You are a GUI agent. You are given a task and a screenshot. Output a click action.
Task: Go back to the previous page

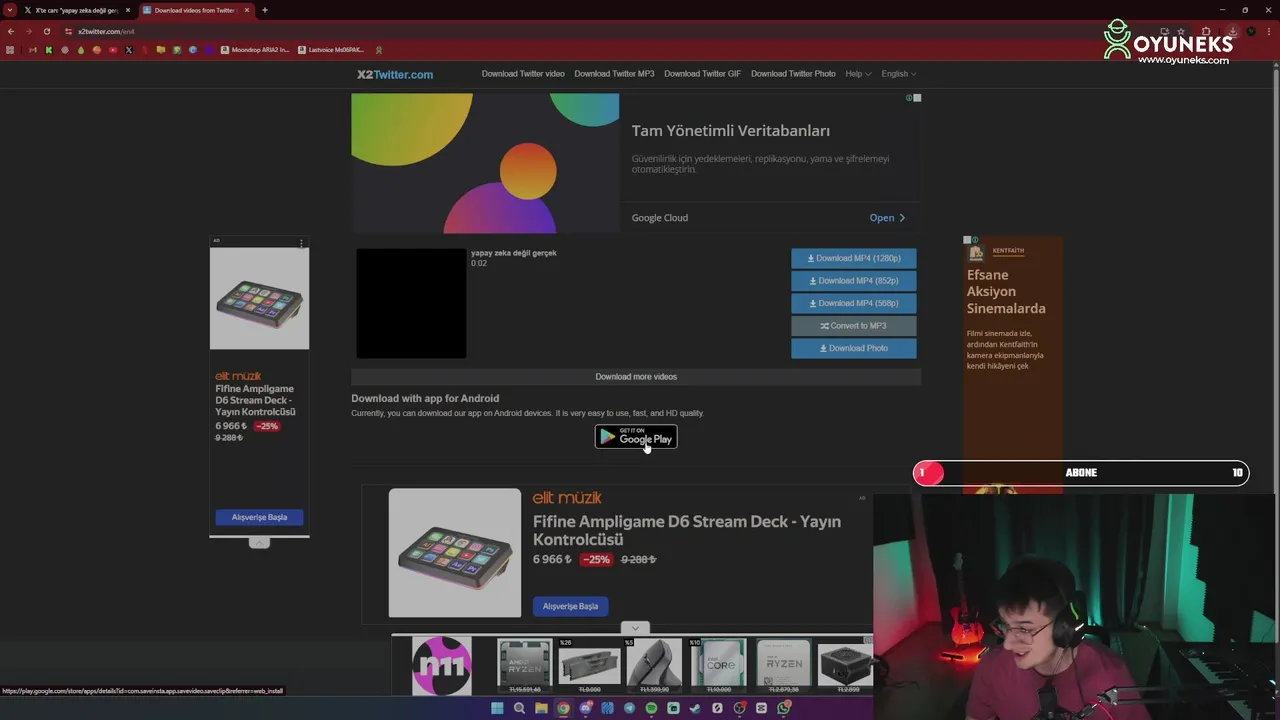[11, 31]
